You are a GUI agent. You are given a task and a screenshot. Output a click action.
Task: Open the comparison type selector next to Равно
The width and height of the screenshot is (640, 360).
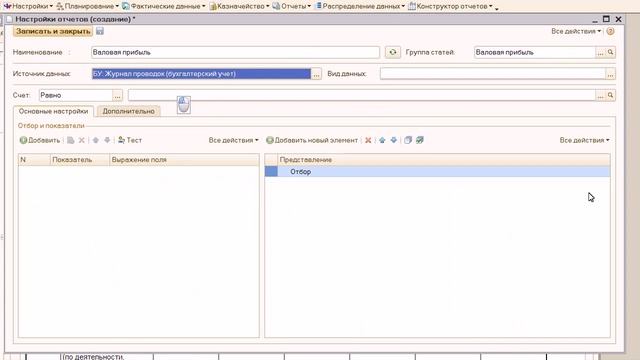coord(118,95)
